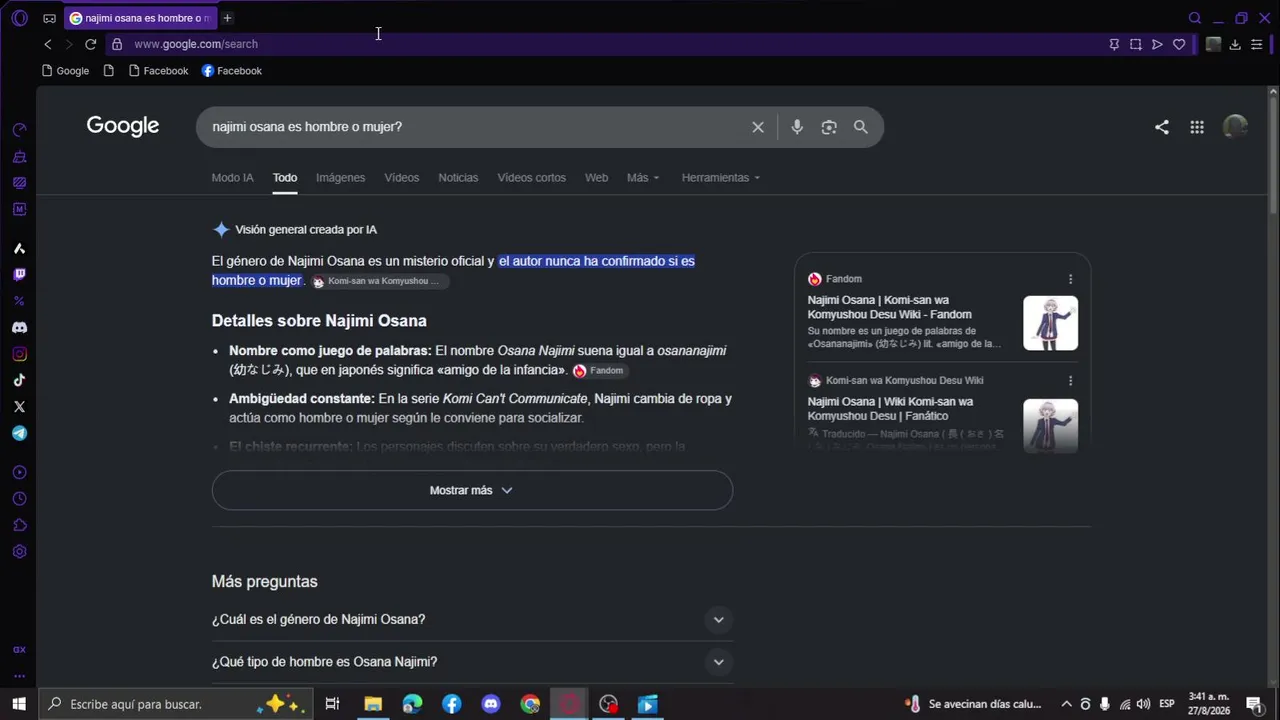Open browser settings gear in sidebar
Image resolution: width=1280 pixels, height=720 pixels.
tap(19, 552)
